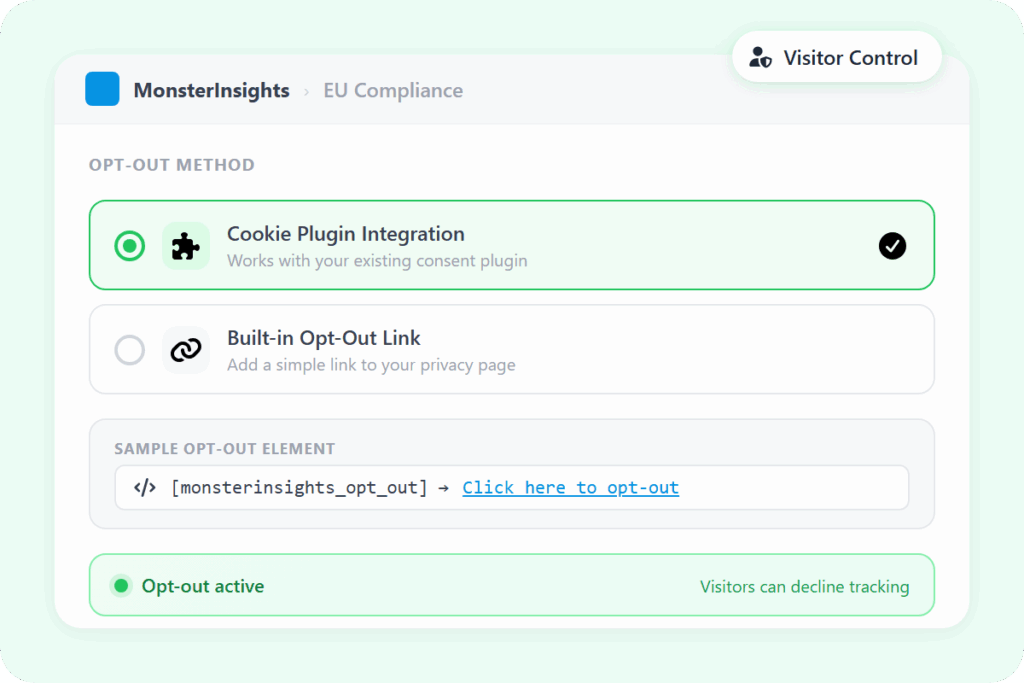Click the chain link icon

pyautogui.click(x=186, y=350)
